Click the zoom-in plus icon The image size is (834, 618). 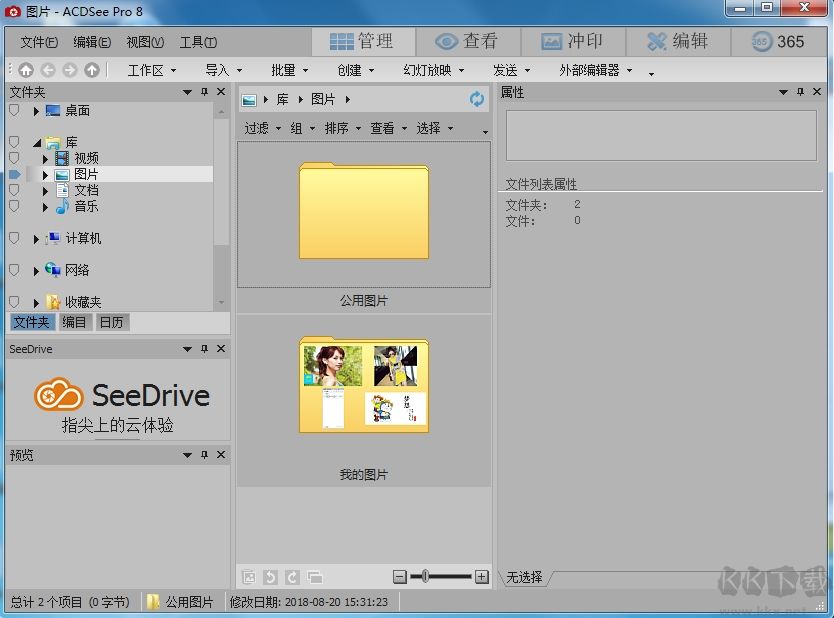[x=482, y=577]
